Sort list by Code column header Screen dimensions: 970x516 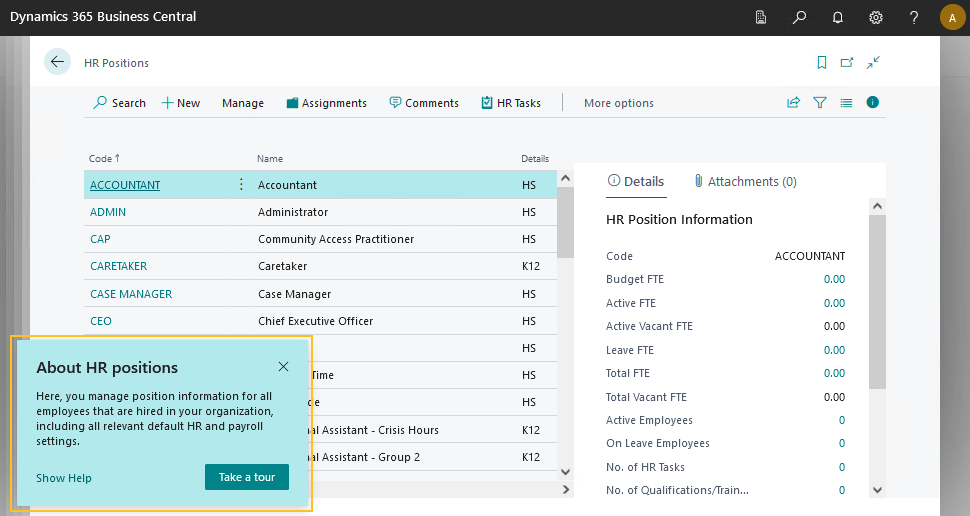click(x=100, y=158)
